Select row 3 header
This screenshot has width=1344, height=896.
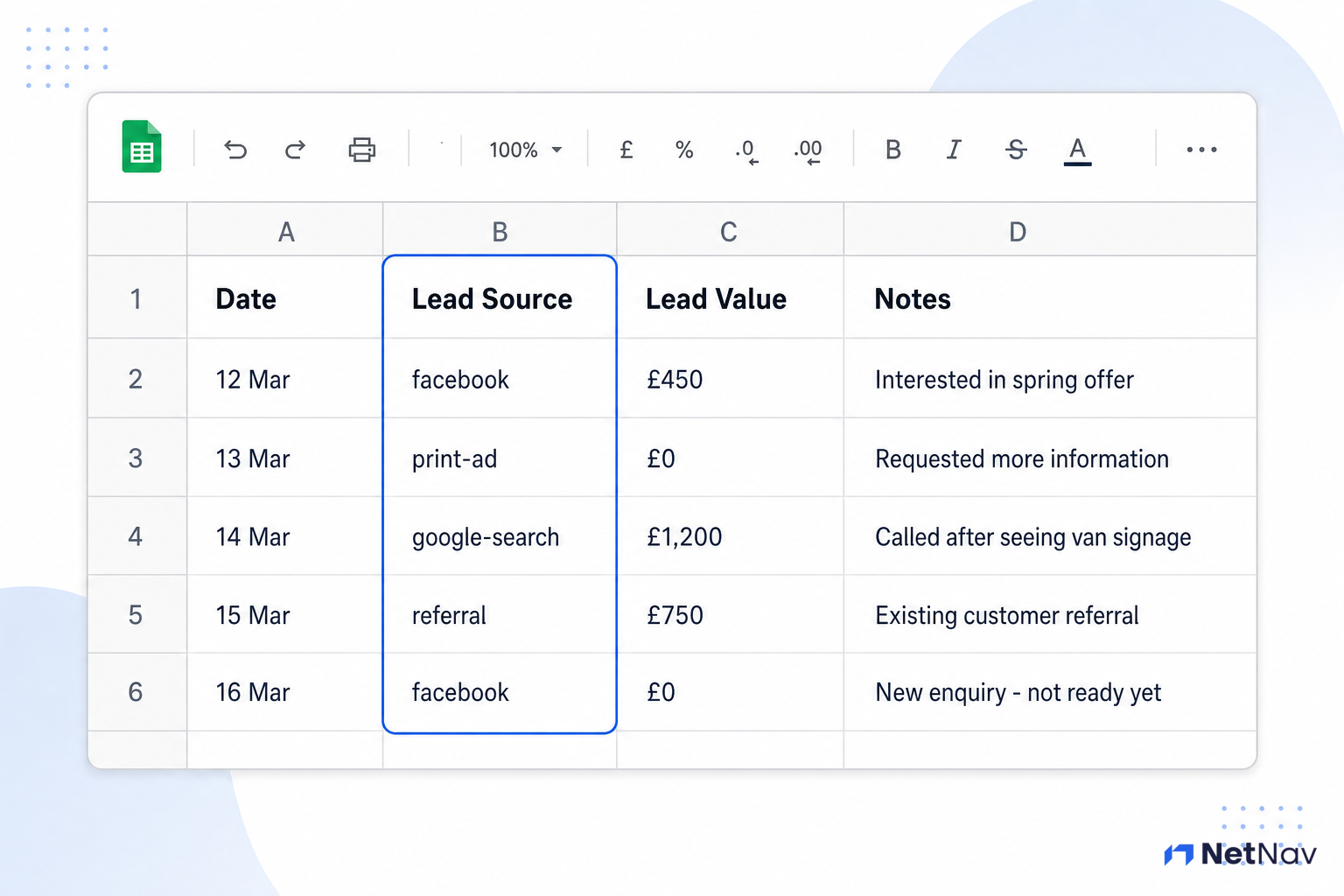point(137,458)
